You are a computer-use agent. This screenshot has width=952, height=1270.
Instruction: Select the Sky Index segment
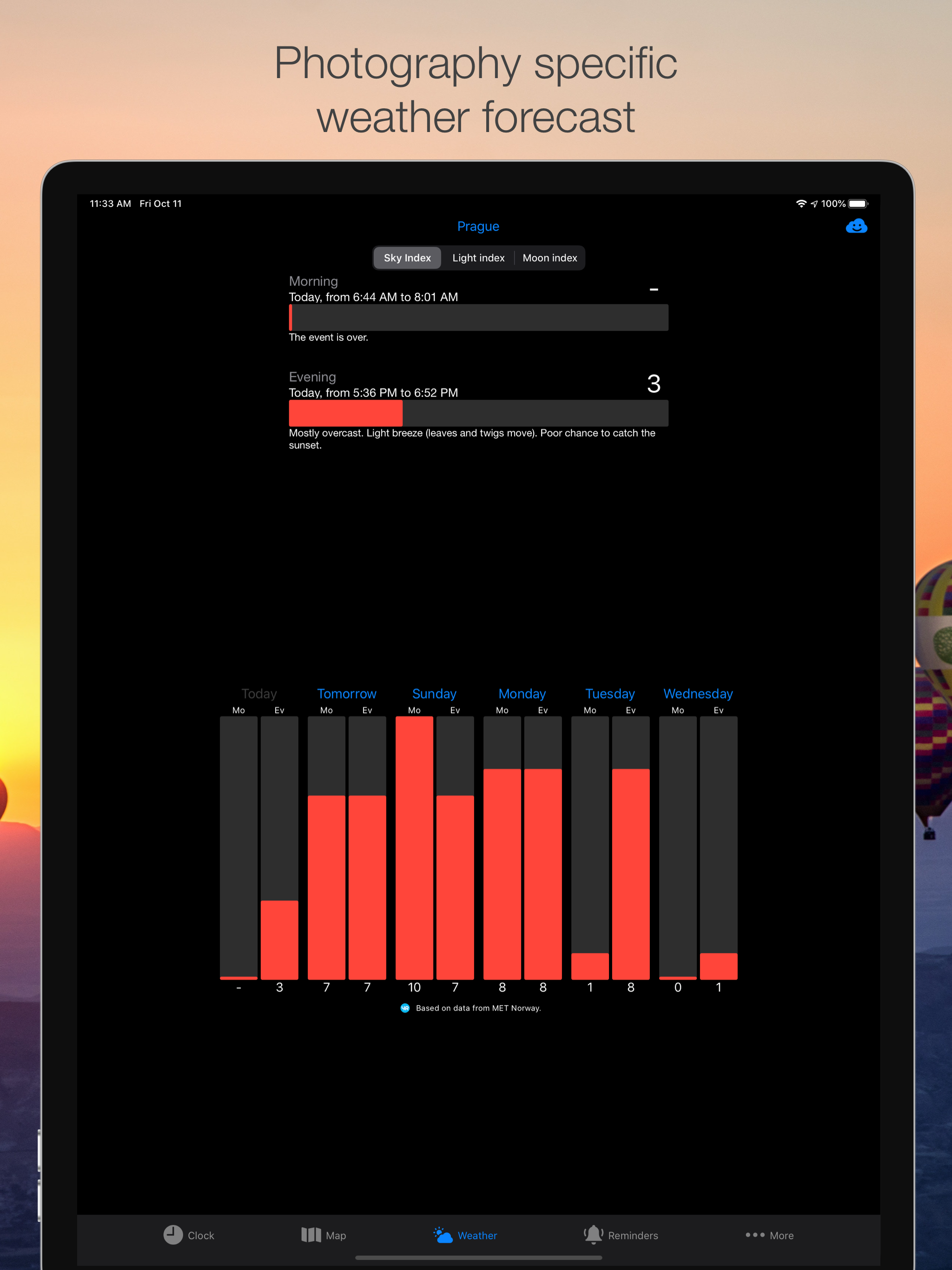pyautogui.click(x=407, y=258)
